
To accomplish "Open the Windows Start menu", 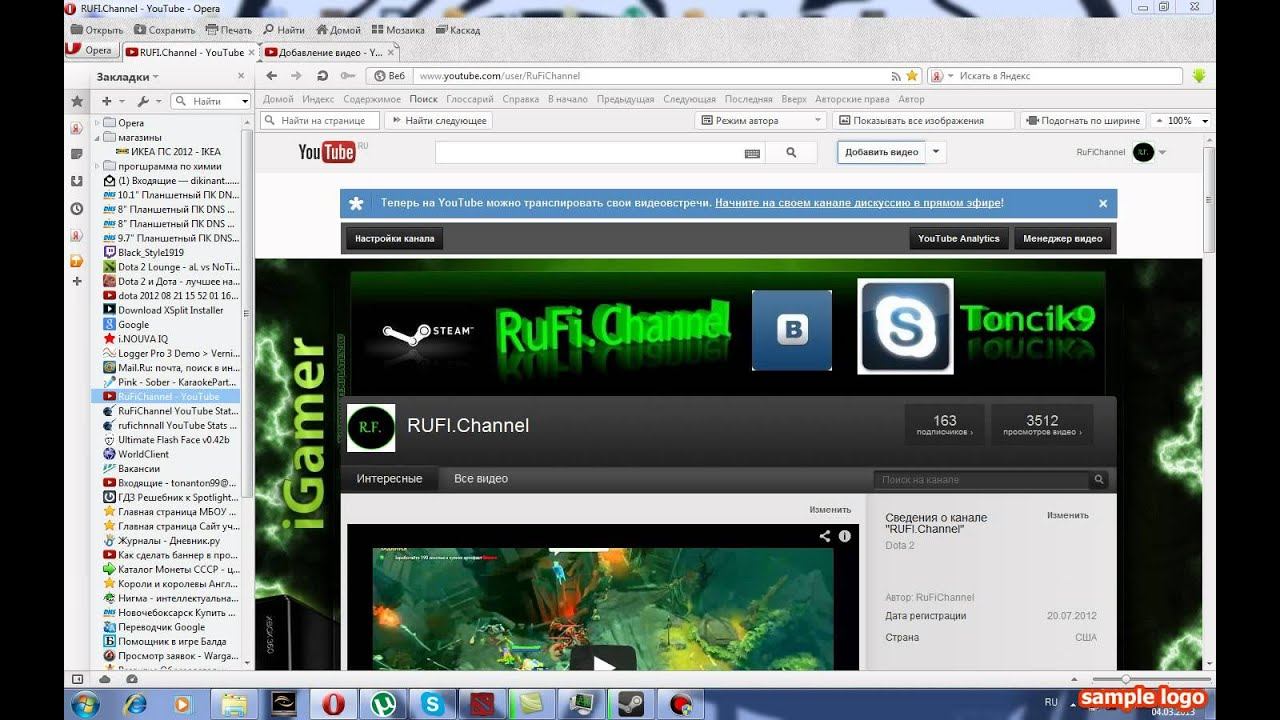I will coord(87,704).
